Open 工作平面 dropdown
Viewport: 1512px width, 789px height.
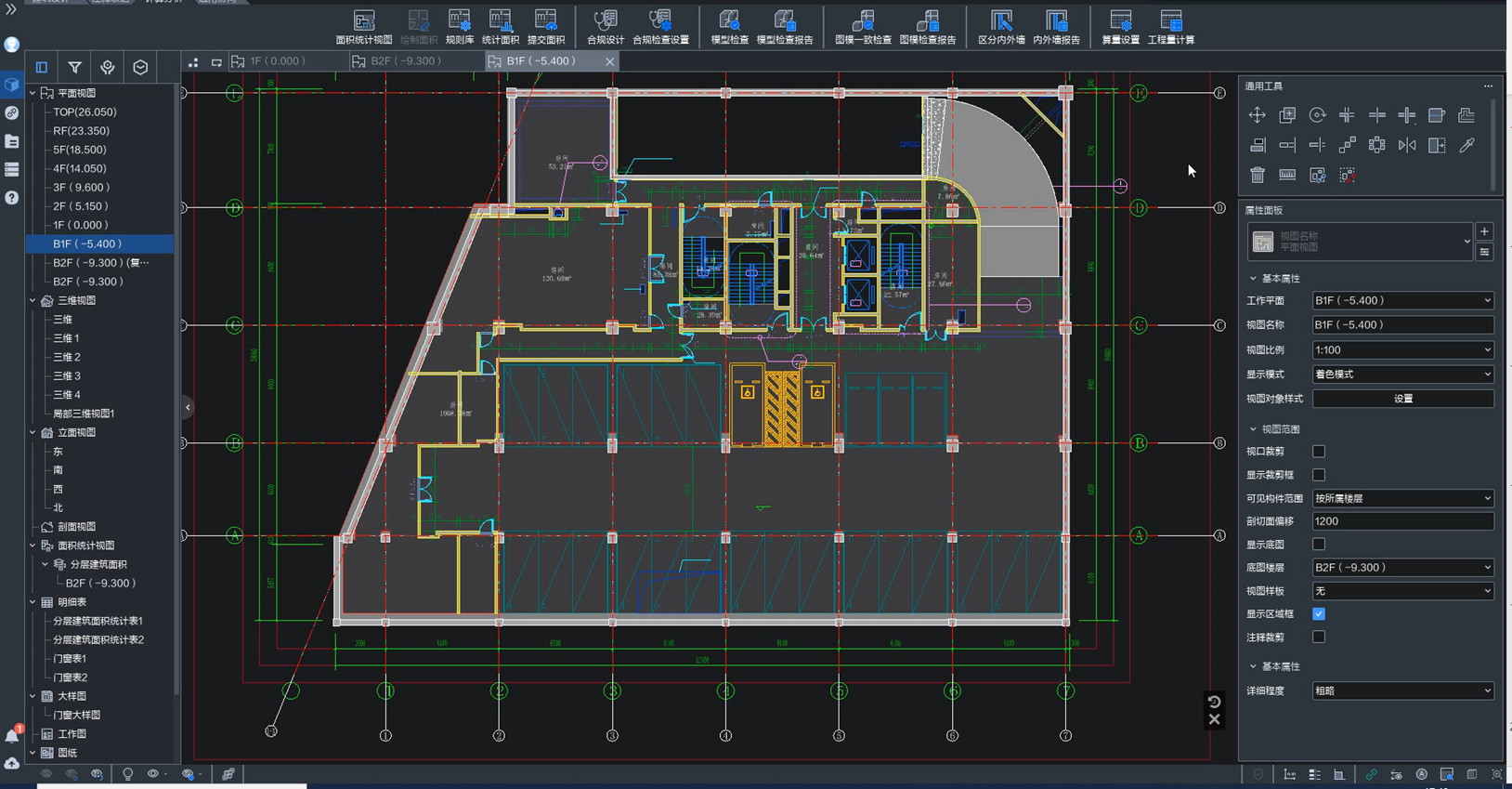pyautogui.click(x=1402, y=301)
